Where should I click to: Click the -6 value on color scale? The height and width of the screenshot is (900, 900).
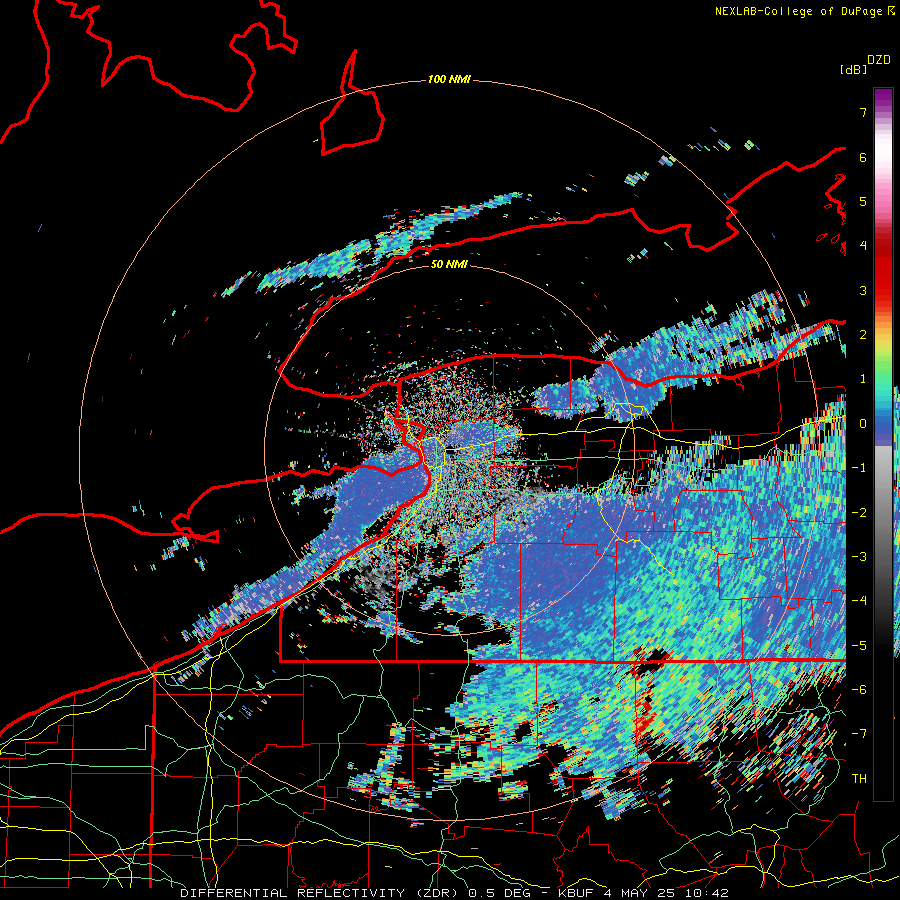coord(859,690)
